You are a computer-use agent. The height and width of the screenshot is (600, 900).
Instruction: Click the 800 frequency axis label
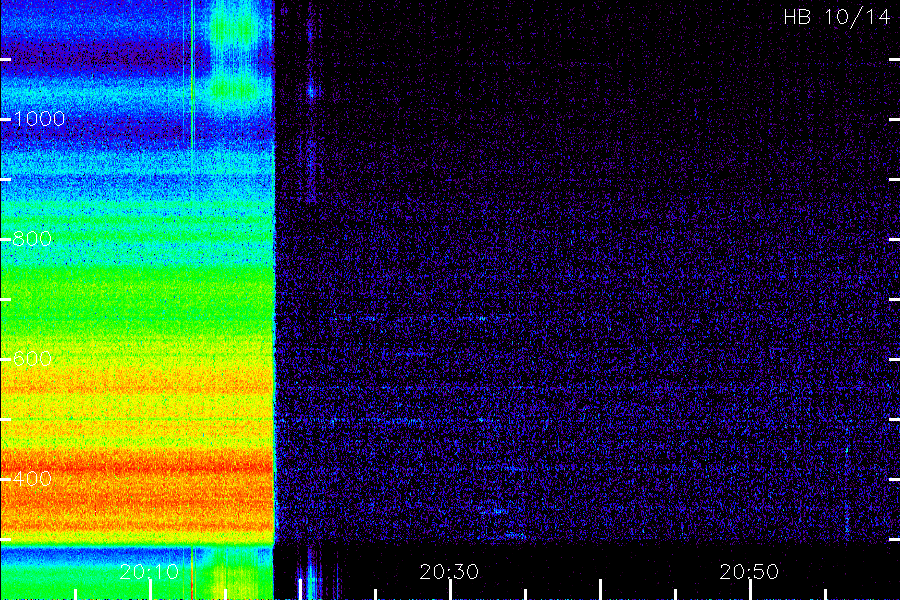point(32,239)
